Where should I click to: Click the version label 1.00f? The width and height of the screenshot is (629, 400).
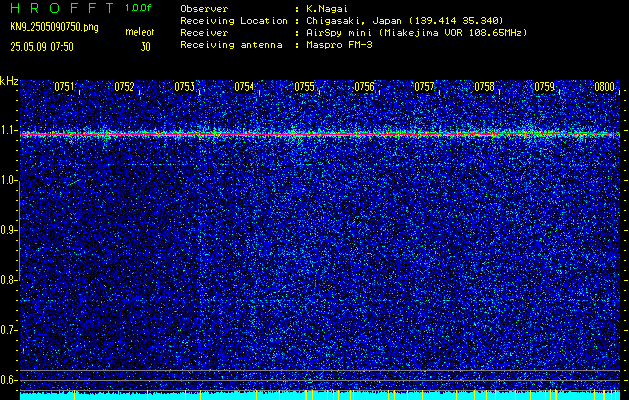[x=138, y=8]
